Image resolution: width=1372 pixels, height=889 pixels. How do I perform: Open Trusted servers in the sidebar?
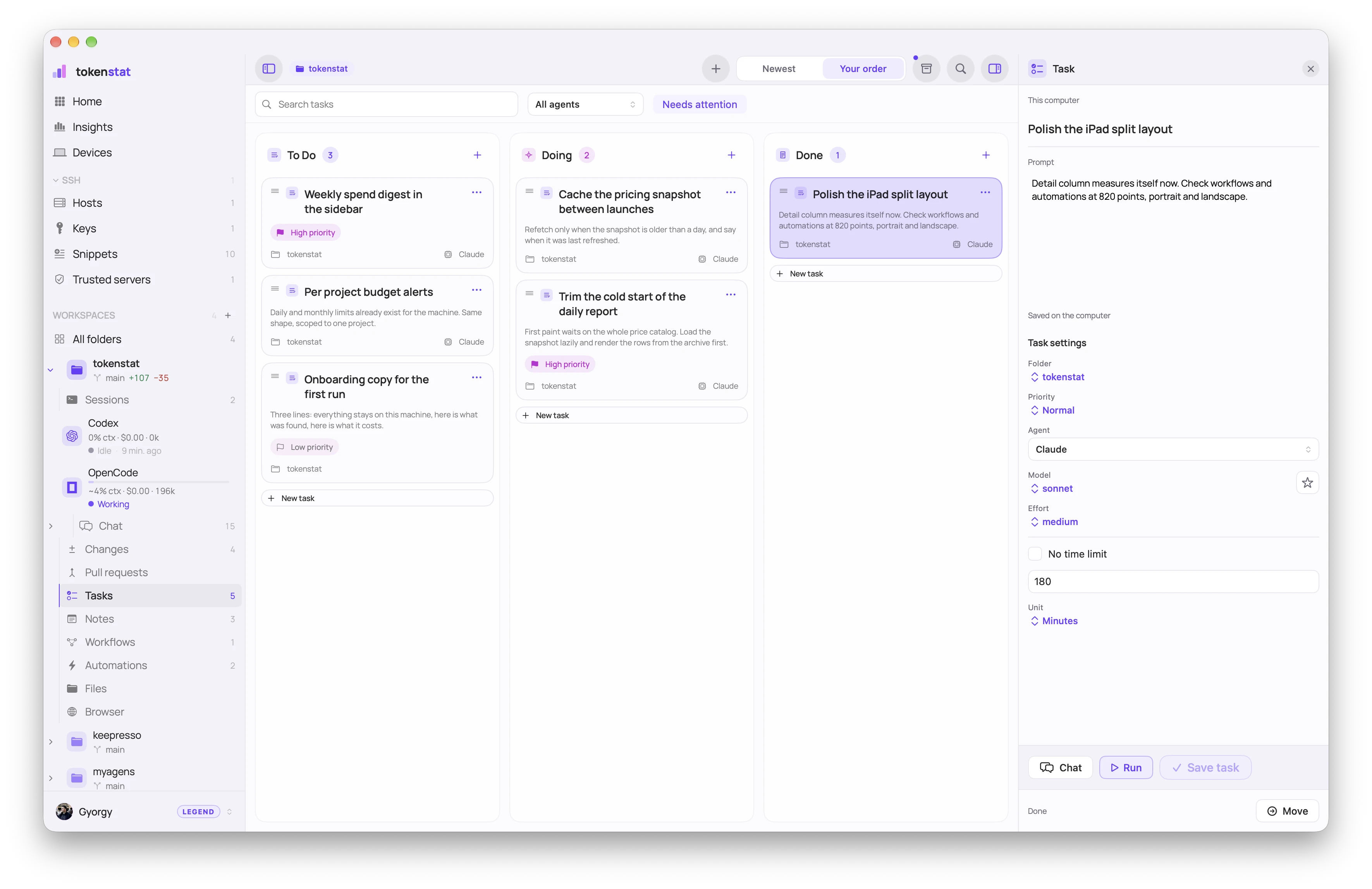click(x=144, y=280)
